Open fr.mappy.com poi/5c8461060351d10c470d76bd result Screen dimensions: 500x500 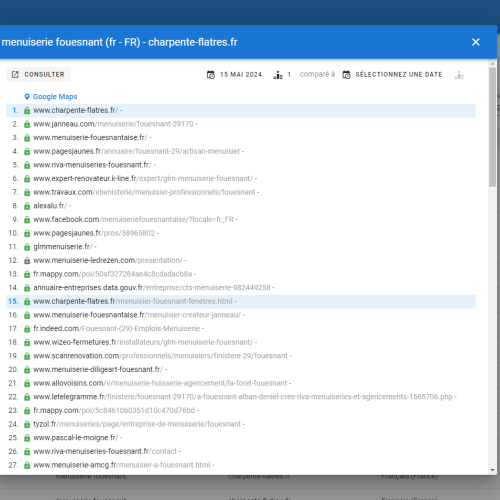pos(114,411)
